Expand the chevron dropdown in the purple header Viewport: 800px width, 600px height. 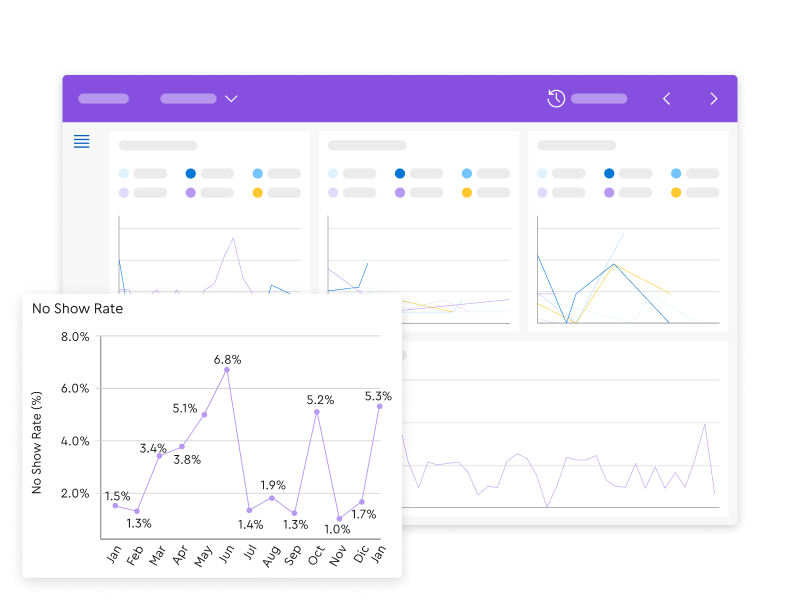[x=231, y=98]
